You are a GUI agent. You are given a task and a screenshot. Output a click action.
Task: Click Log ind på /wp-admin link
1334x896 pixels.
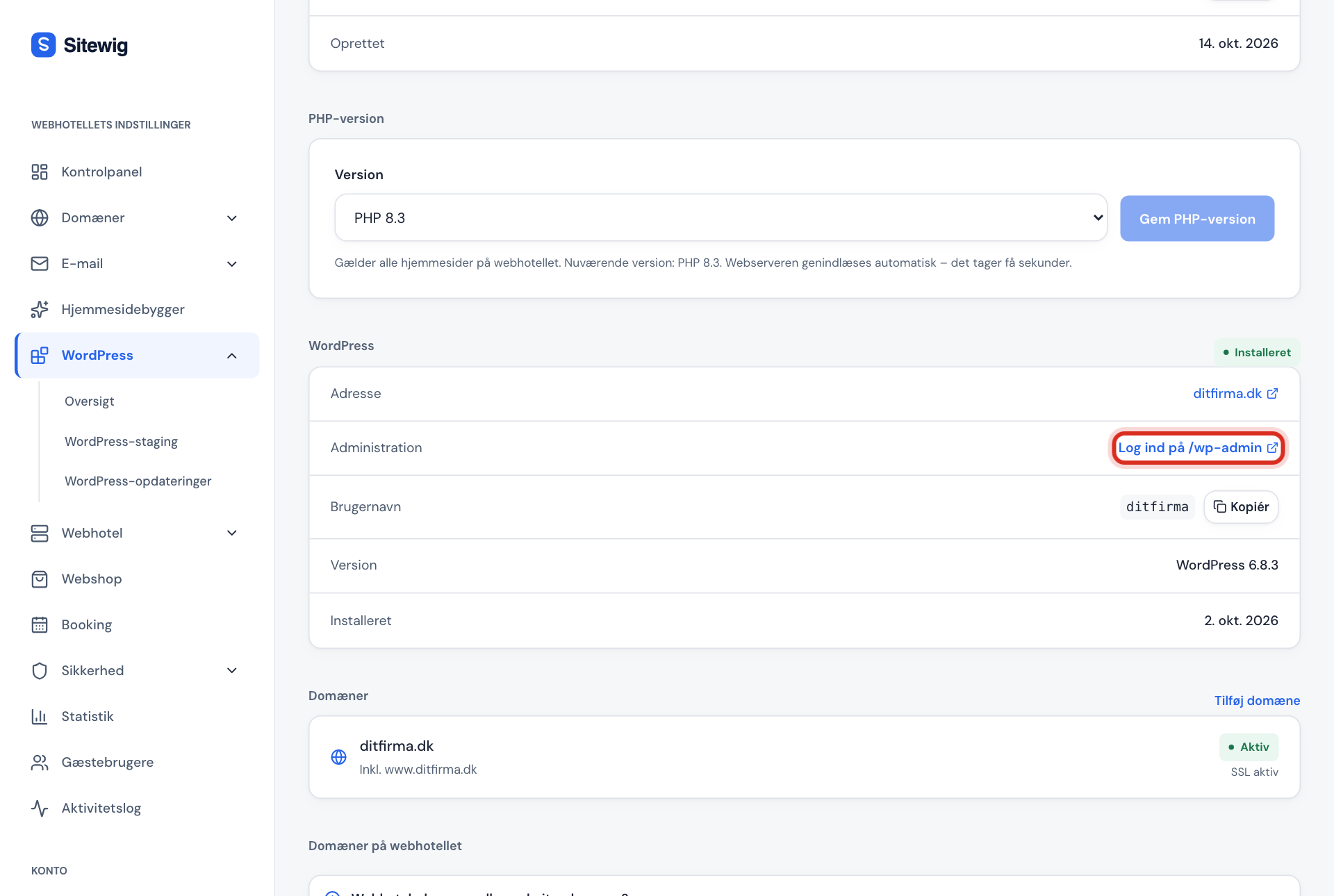tap(1198, 448)
